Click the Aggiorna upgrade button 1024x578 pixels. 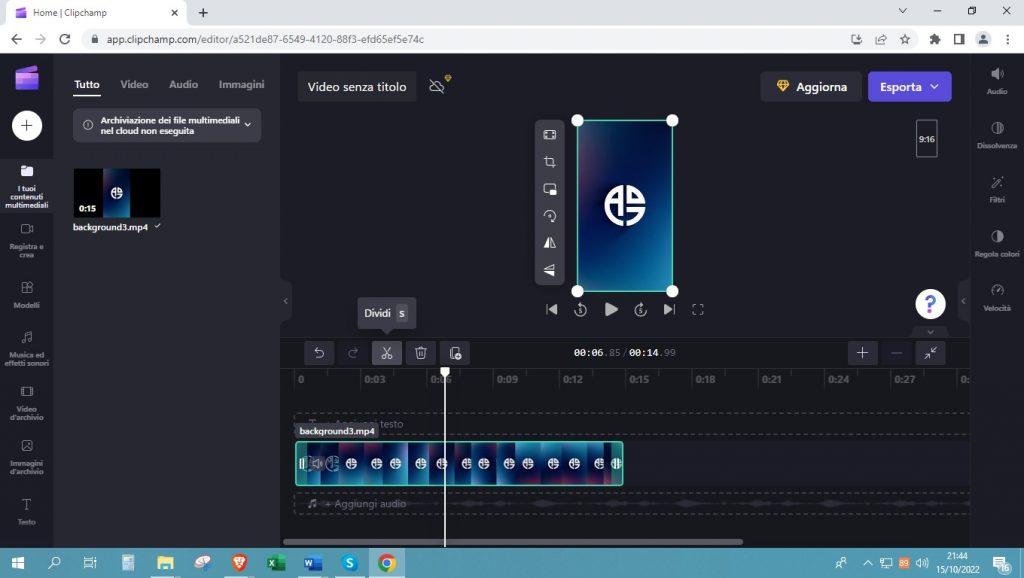(x=811, y=87)
